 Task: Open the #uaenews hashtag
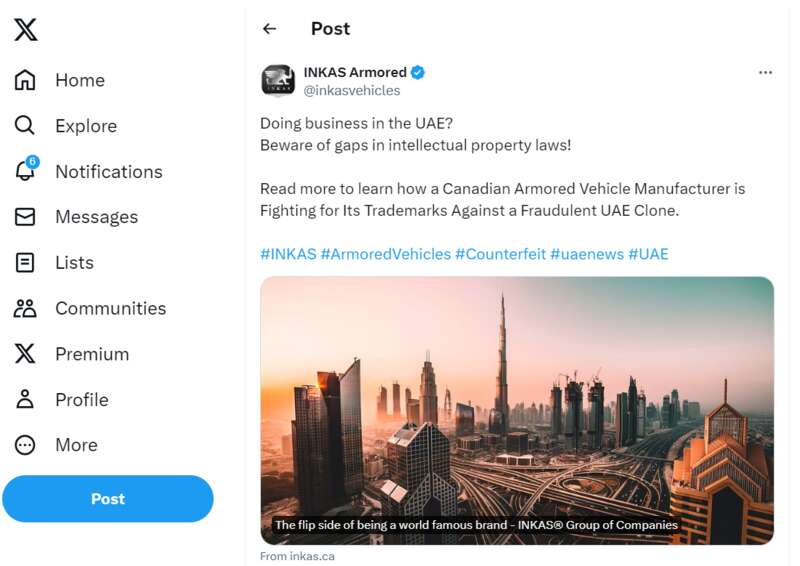[586, 254]
